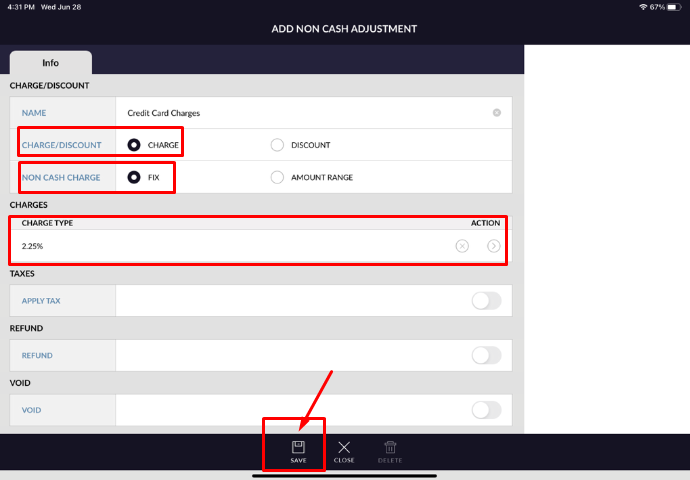Click the Delete trash can icon
This screenshot has width=690, height=480.
(390, 447)
